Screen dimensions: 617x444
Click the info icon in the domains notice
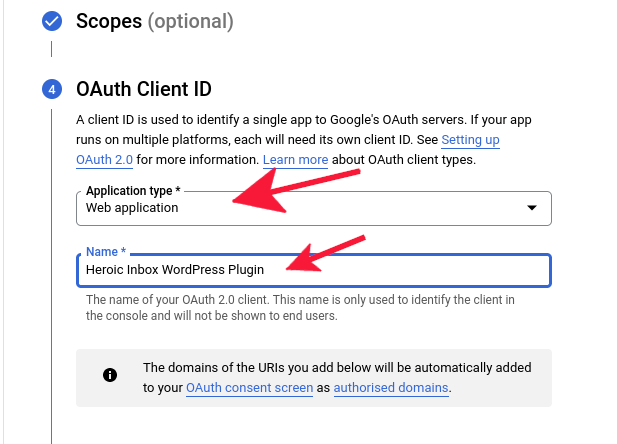[110, 375]
